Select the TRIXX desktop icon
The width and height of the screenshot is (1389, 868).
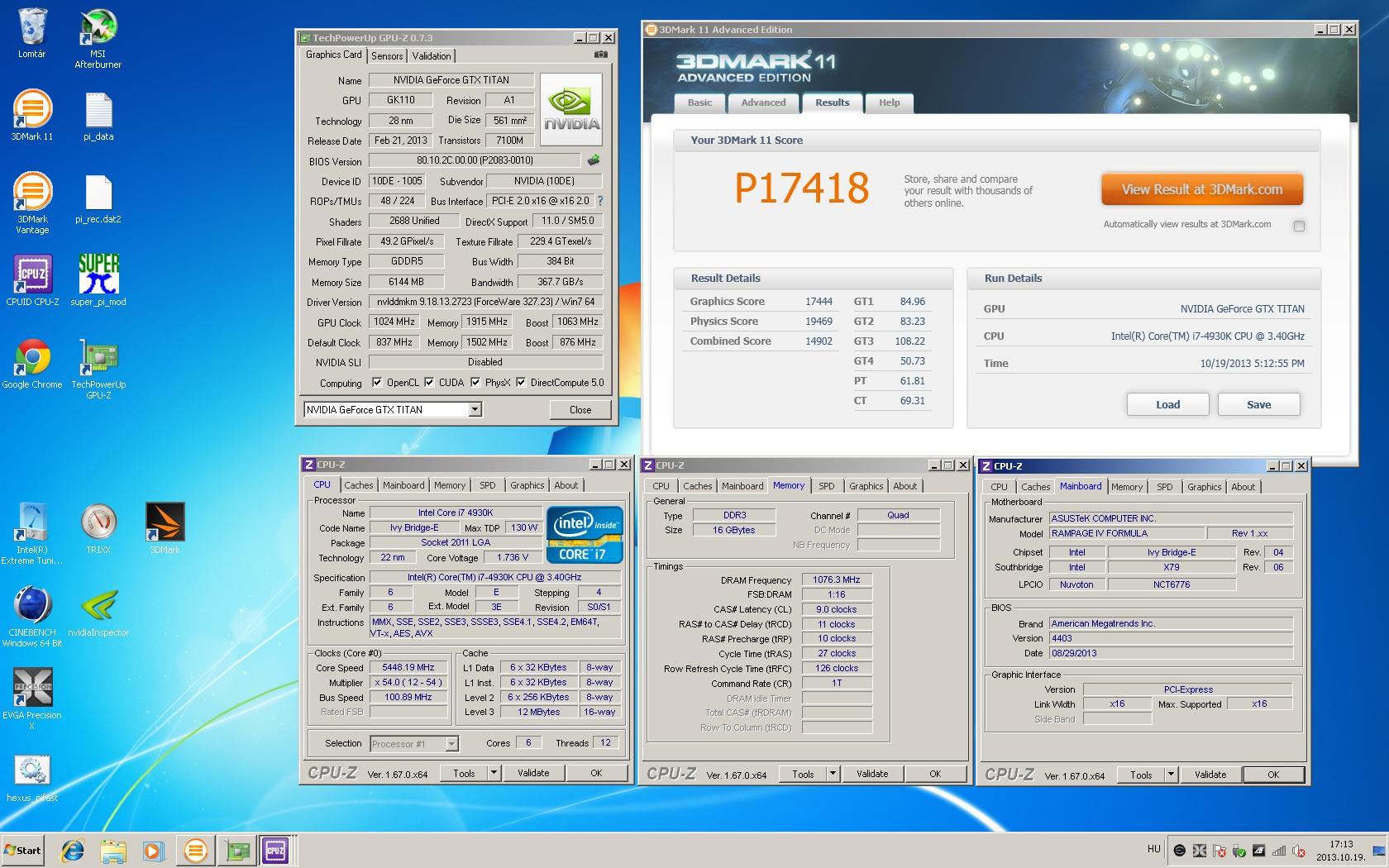[x=98, y=529]
